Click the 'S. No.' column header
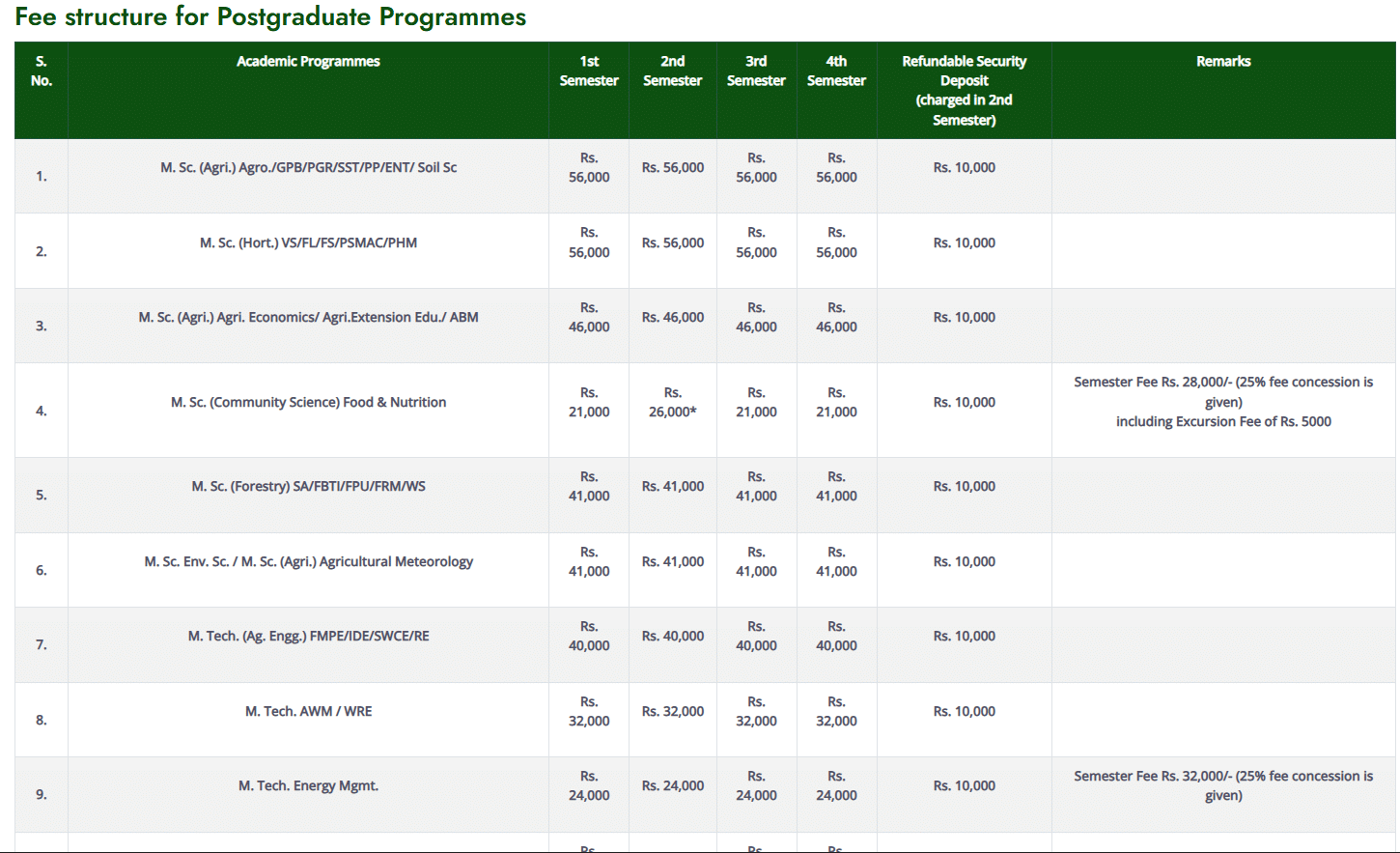Viewport: 1400px width, 853px height. click(x=42, y=71)
